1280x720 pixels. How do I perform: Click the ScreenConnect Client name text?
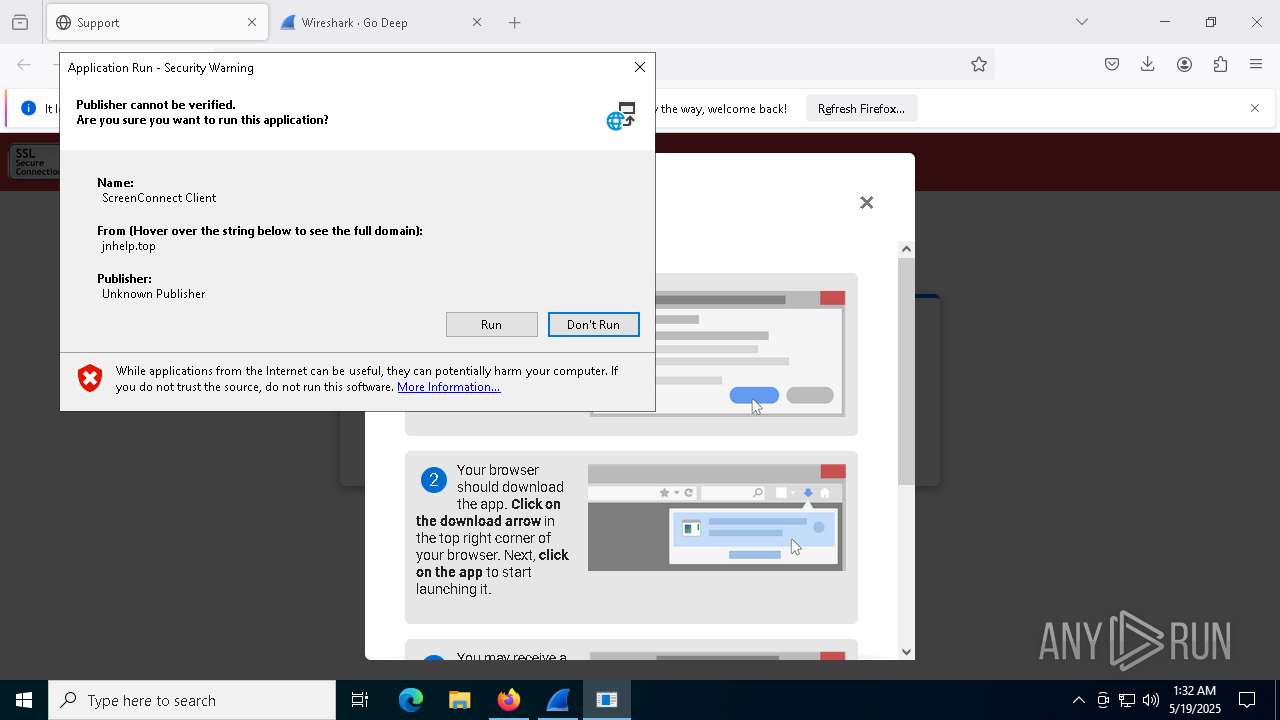[159, 198]
